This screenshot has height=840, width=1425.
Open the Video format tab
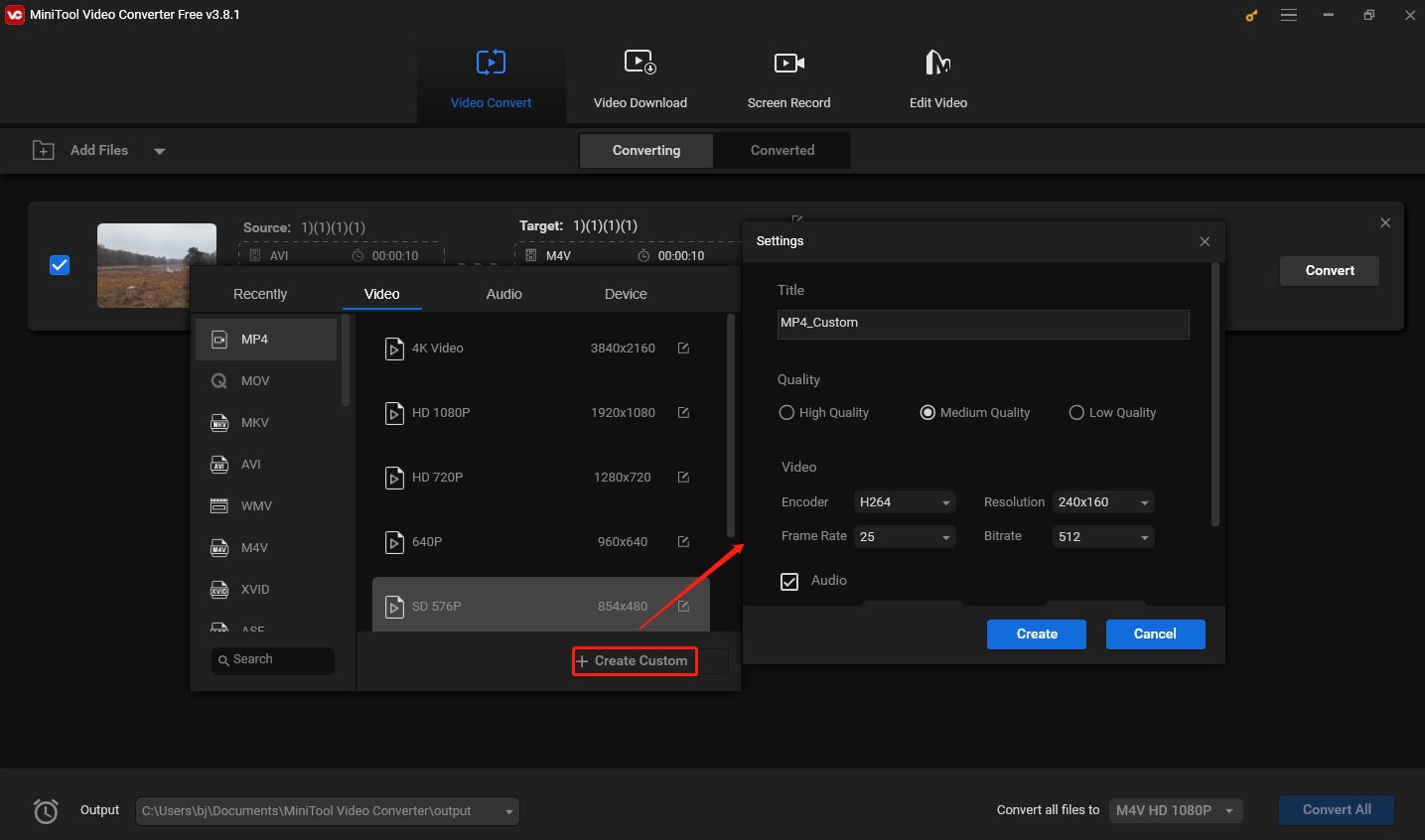[x=382, y=295]
